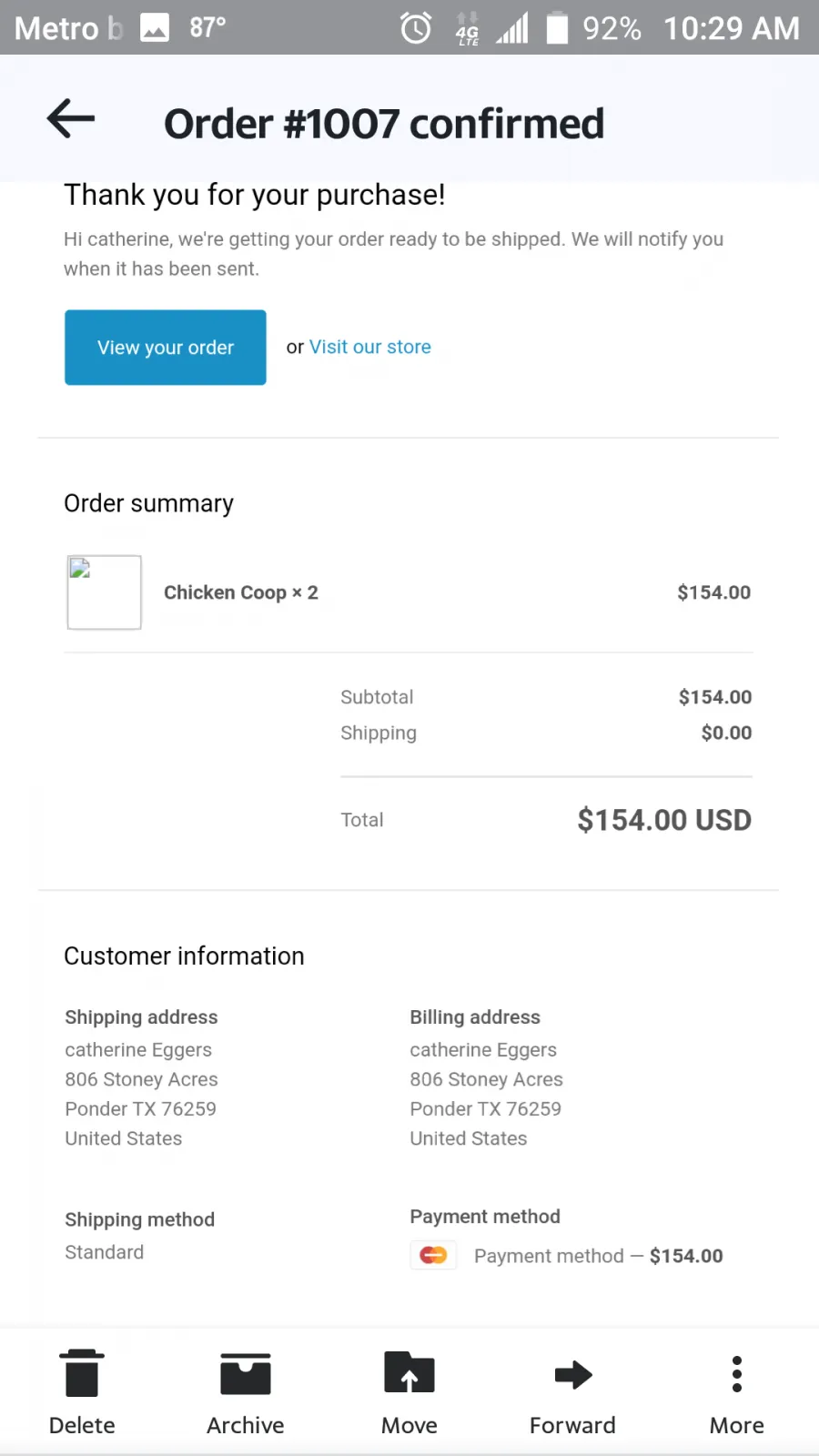Tap the Mastercard payment icon
The image size is (819, 1456).
[433, 1256]
